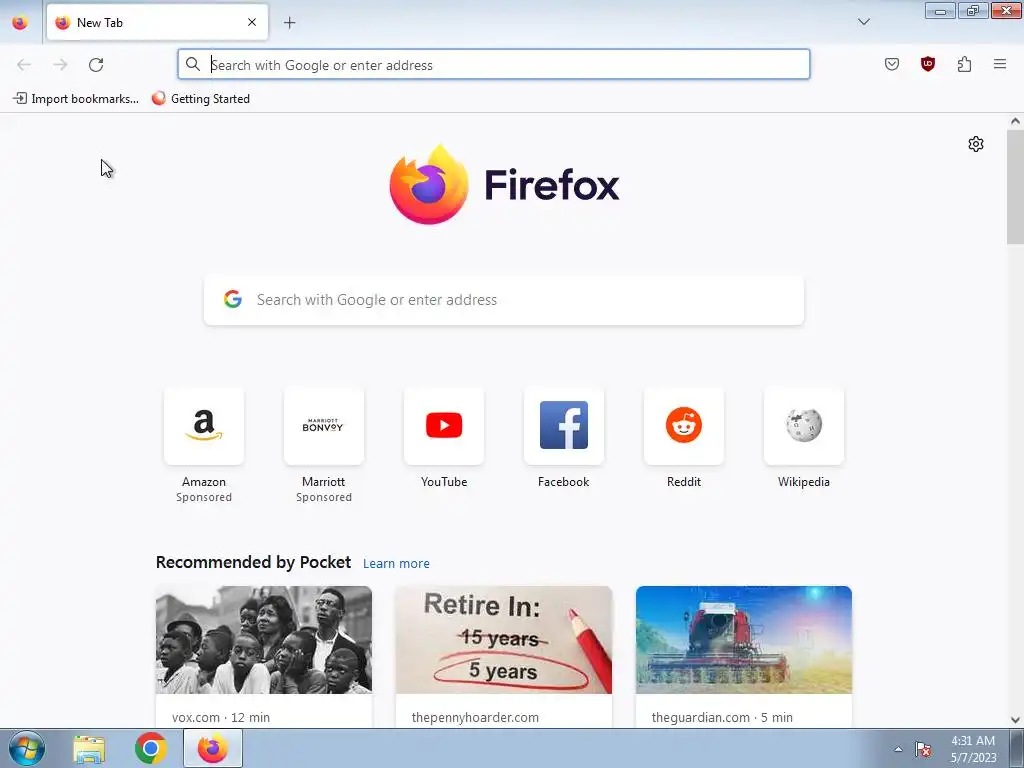Click the Google logo in the search box
The image size is (1024, 768).
point(233,299)
